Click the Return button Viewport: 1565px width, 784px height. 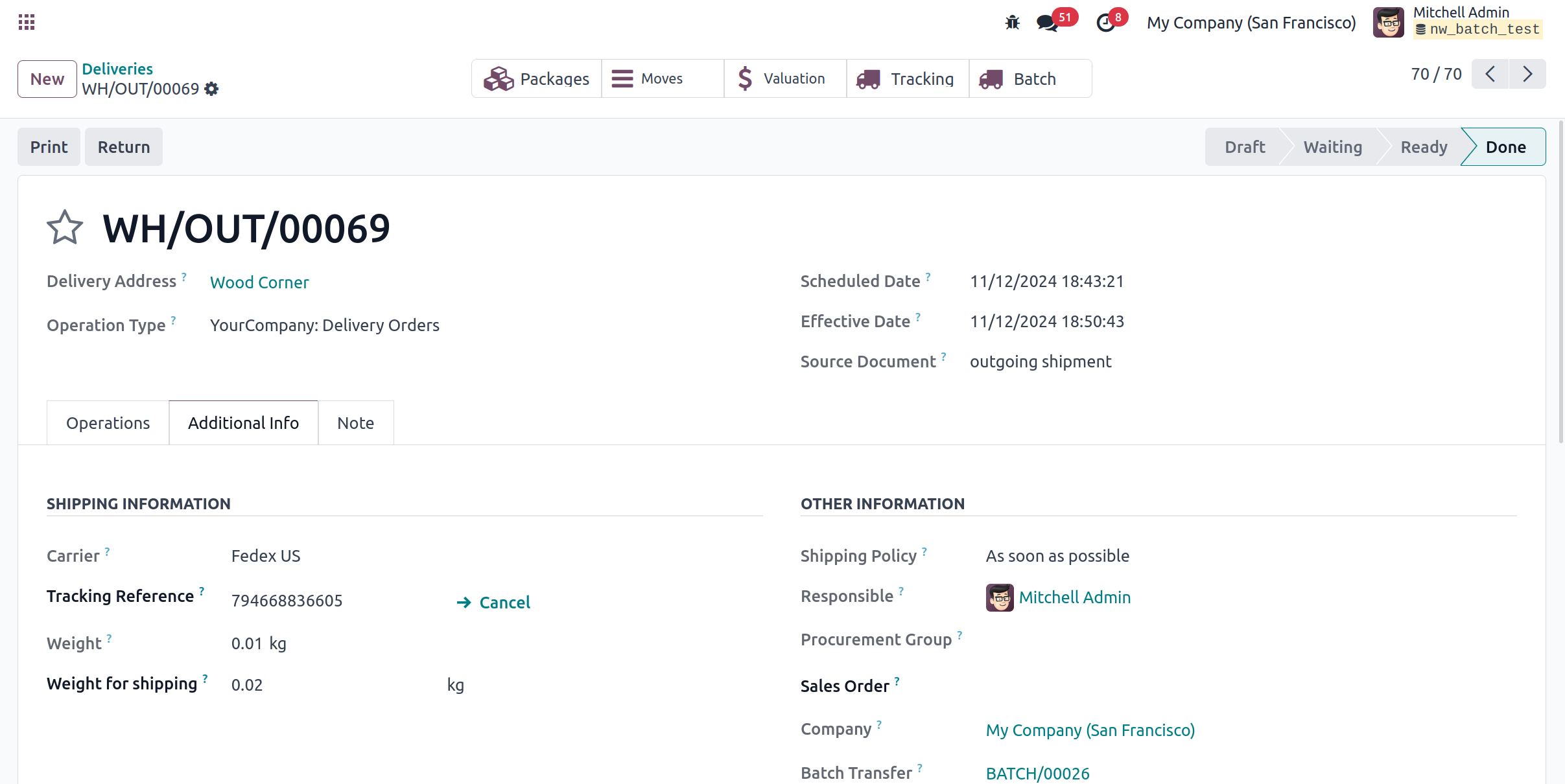point(124,147)
